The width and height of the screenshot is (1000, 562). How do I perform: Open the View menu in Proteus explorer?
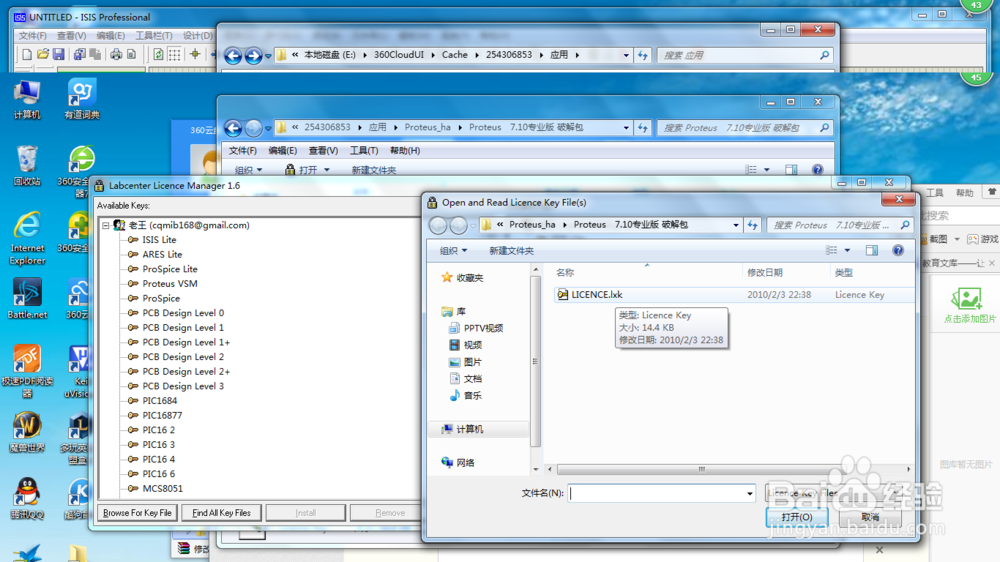point(323,151)
